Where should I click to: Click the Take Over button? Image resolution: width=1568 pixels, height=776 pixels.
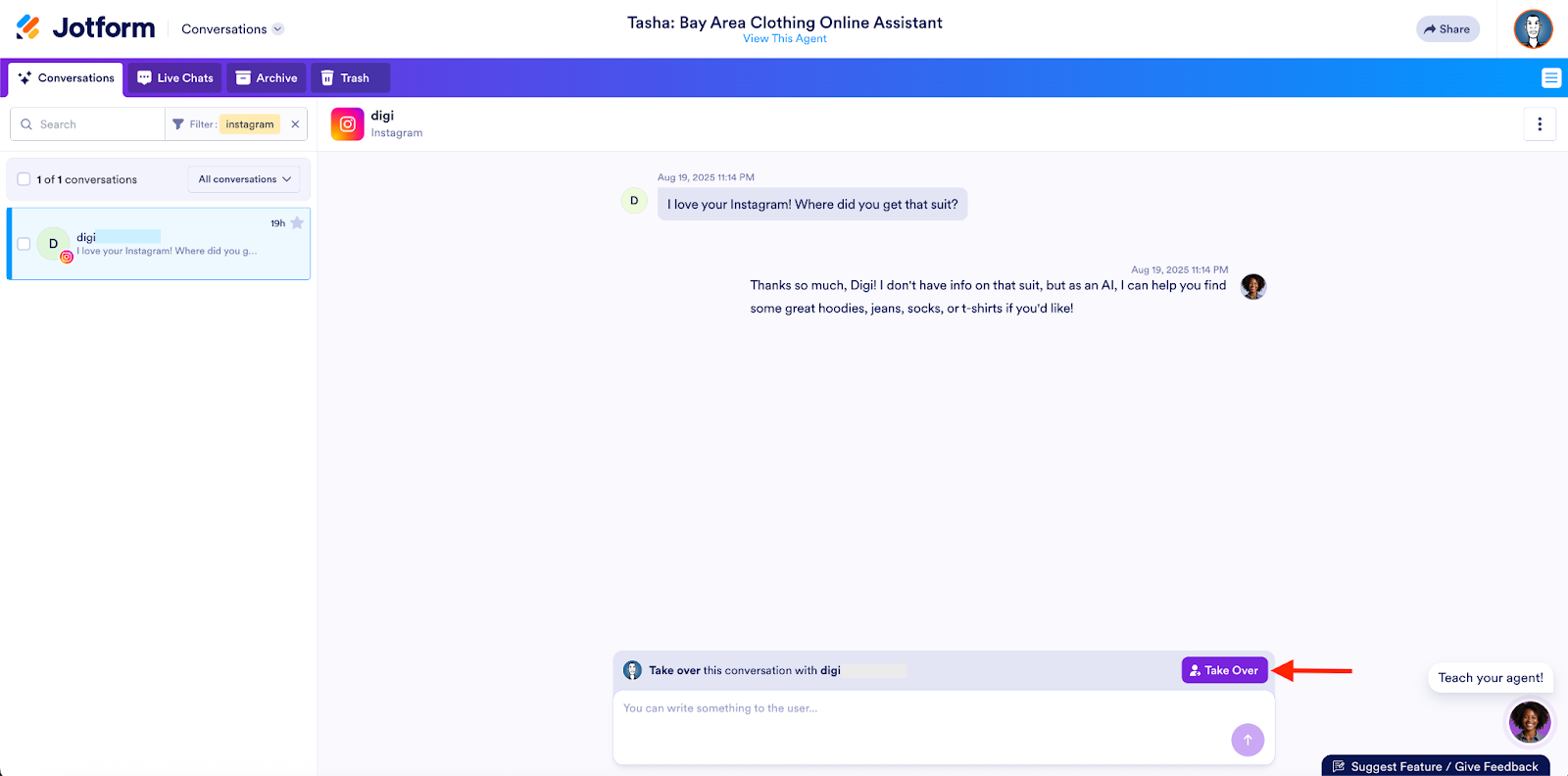click(1225, 670)
